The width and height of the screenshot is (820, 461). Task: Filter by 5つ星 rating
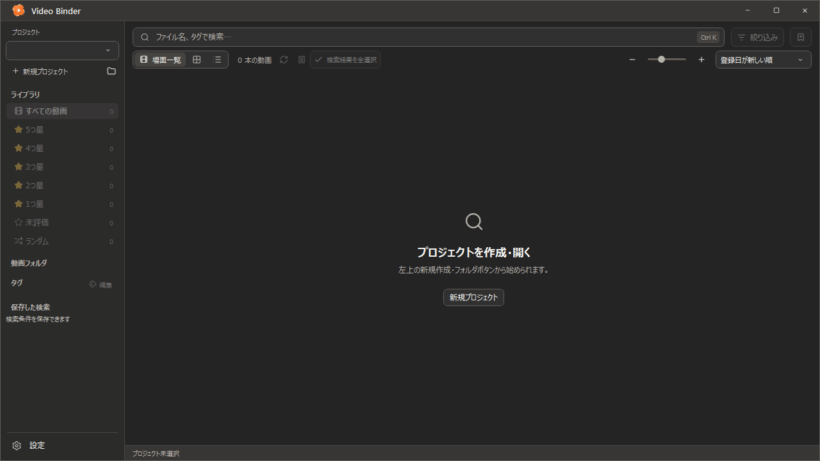[x=62, y=130]
